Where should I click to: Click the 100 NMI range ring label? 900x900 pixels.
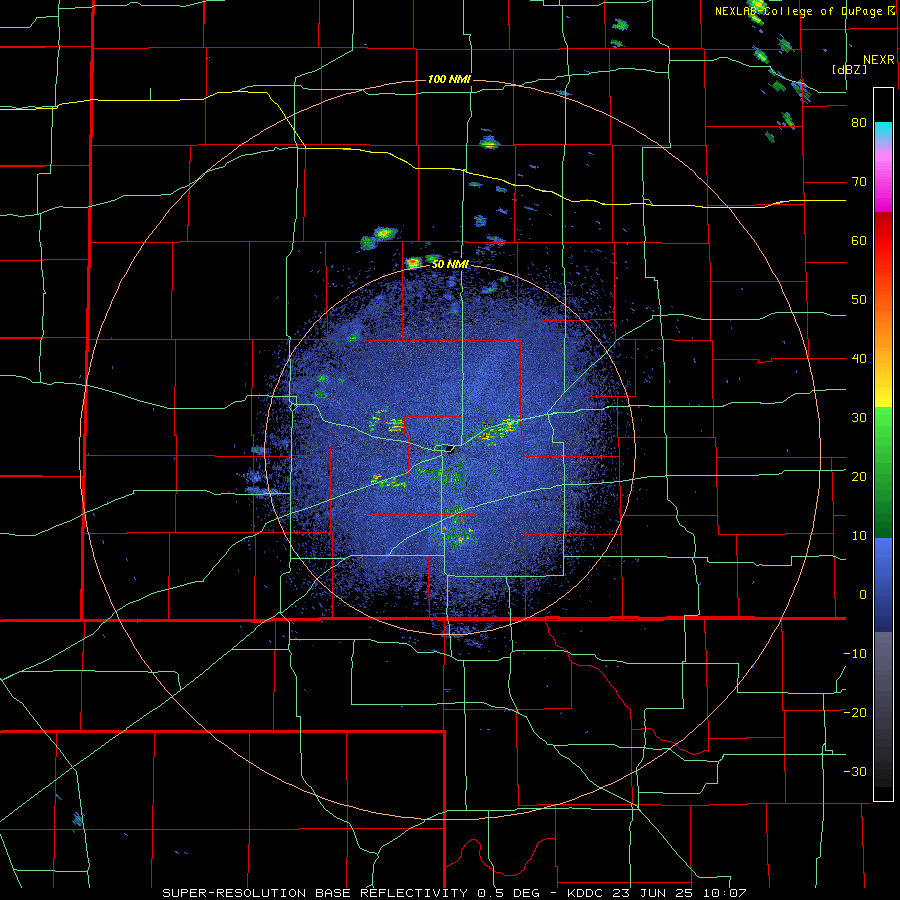(x=449, y=79)
